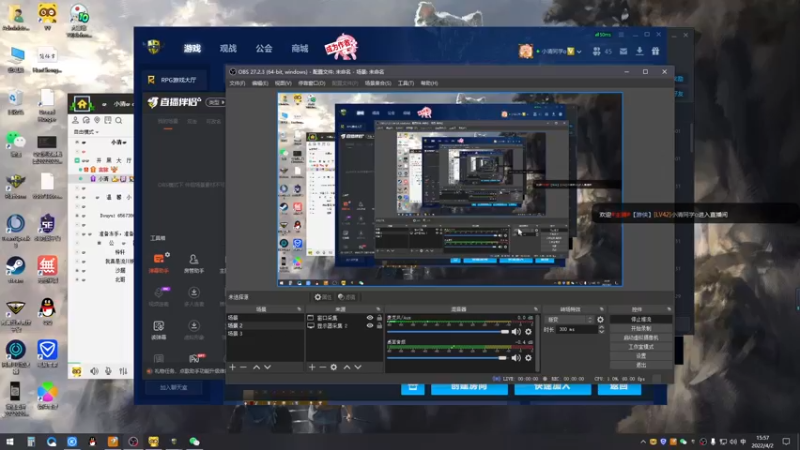Add a new scene with the plus icon
This screenshot has height=450, width=800.
coord(233,367)
